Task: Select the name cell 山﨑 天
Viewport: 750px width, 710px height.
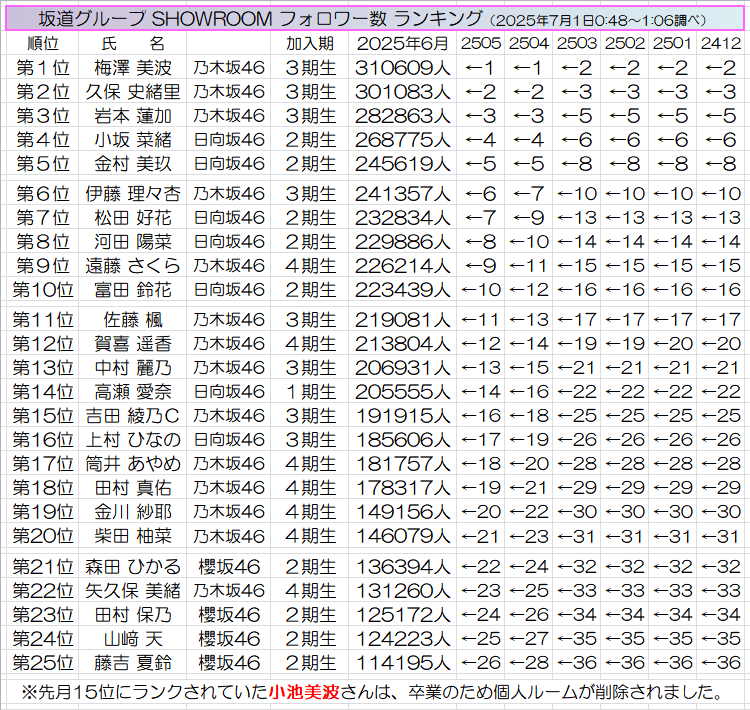Action: click(133, 638)
